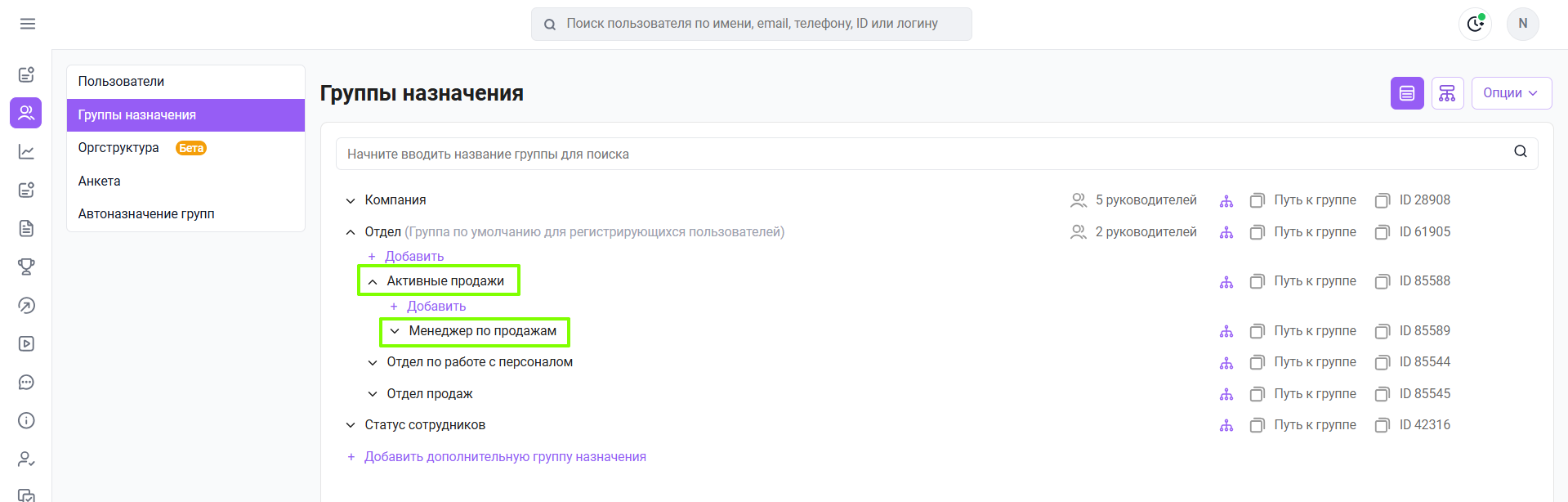Click the hierarchy icon for ID 28908
The width and height of the screenshot is (1568, 502).
click(x=1226, y=200)
